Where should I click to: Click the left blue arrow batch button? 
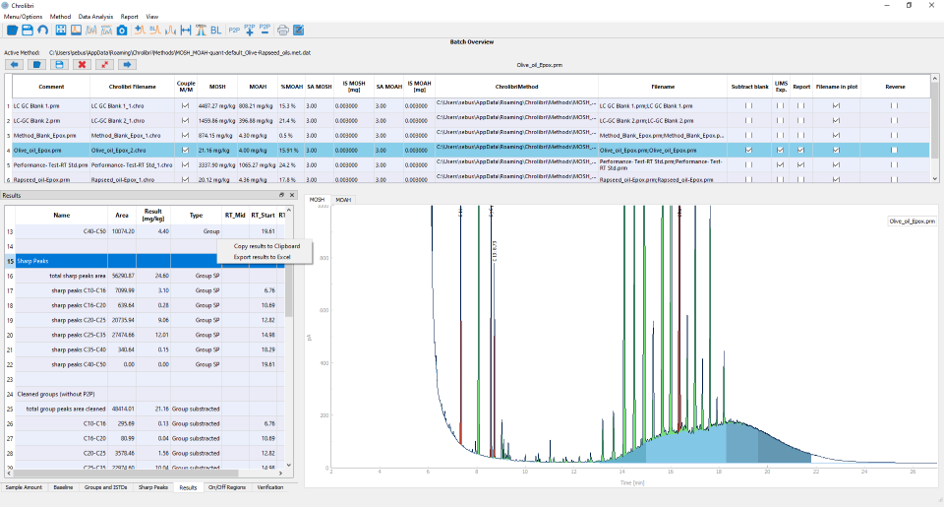pos(14,64)
